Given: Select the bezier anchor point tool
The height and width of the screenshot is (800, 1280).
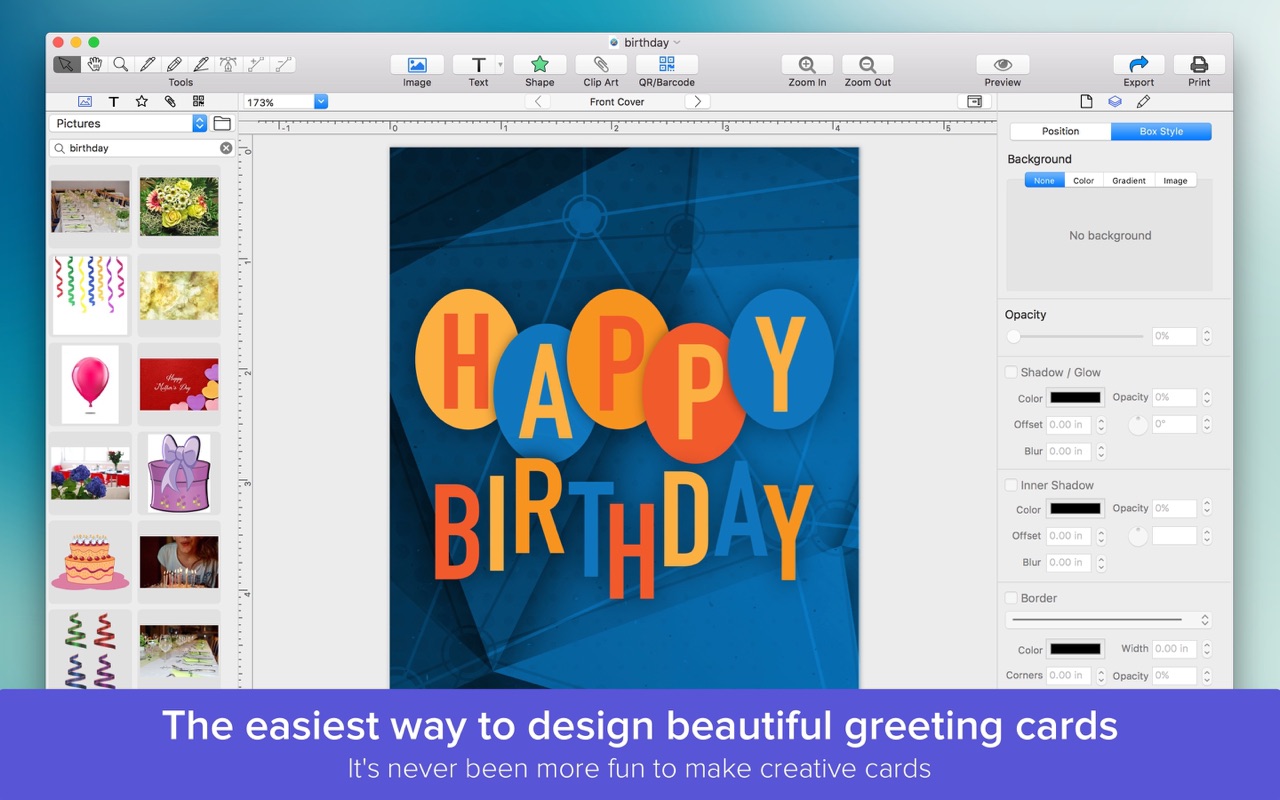Looking at the screenshot, I should 229,64.
